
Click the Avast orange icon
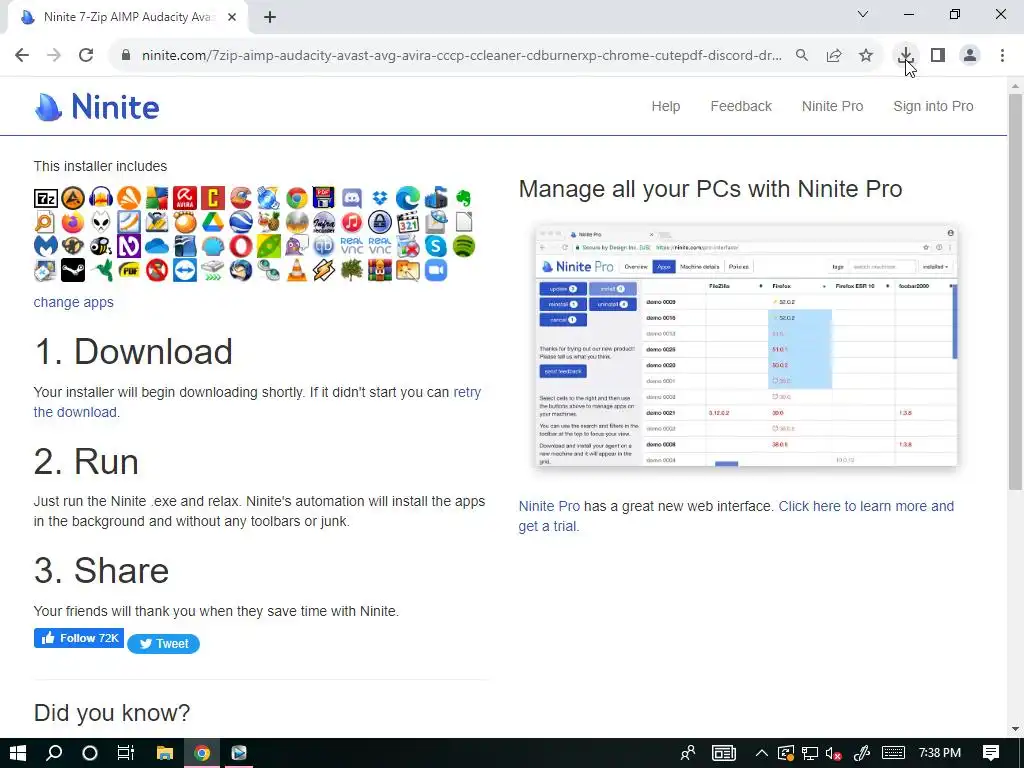[129, 198]
